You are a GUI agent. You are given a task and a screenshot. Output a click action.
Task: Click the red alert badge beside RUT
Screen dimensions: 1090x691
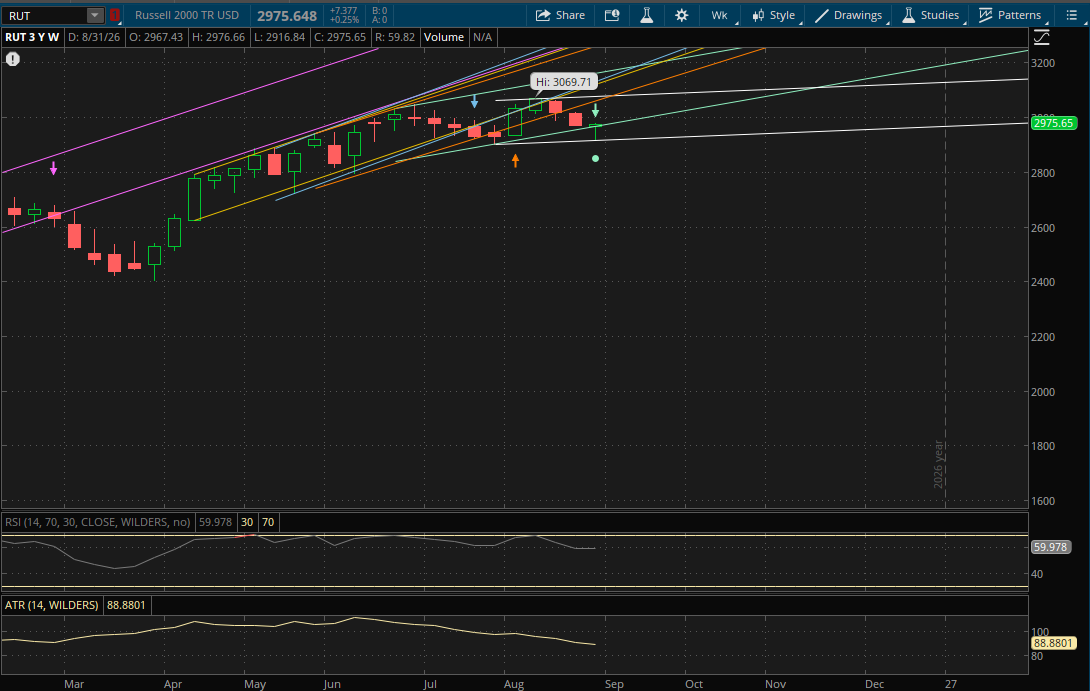point(115,15)
